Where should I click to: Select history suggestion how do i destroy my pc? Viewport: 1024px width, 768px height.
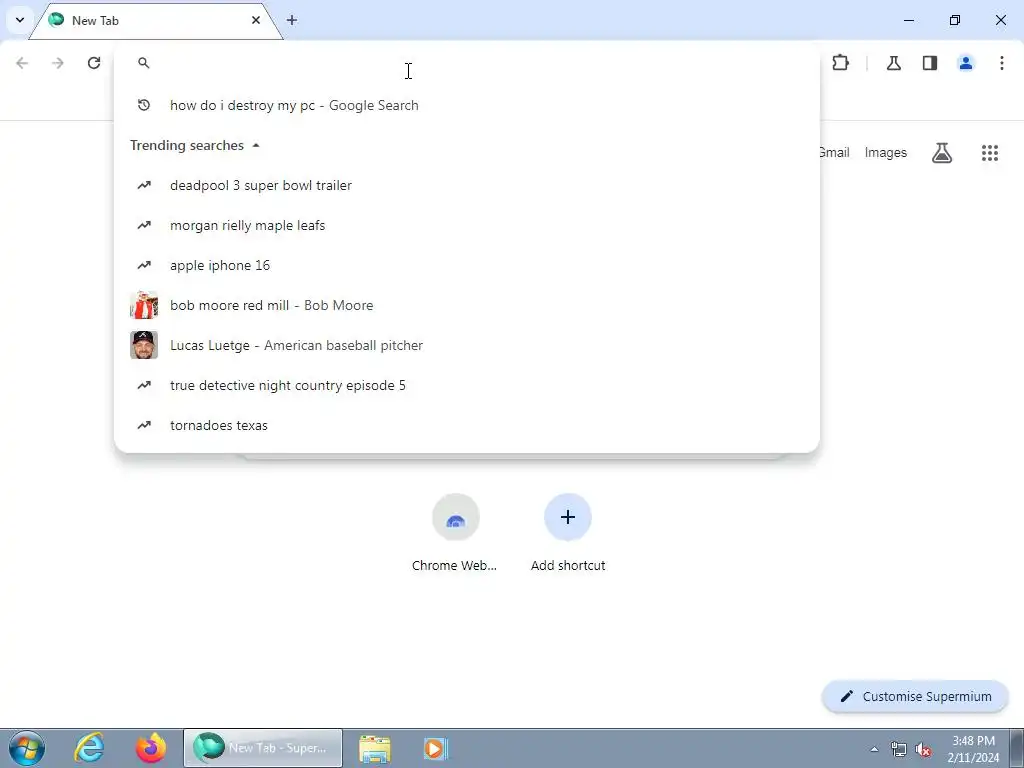(x=466, y=105)
